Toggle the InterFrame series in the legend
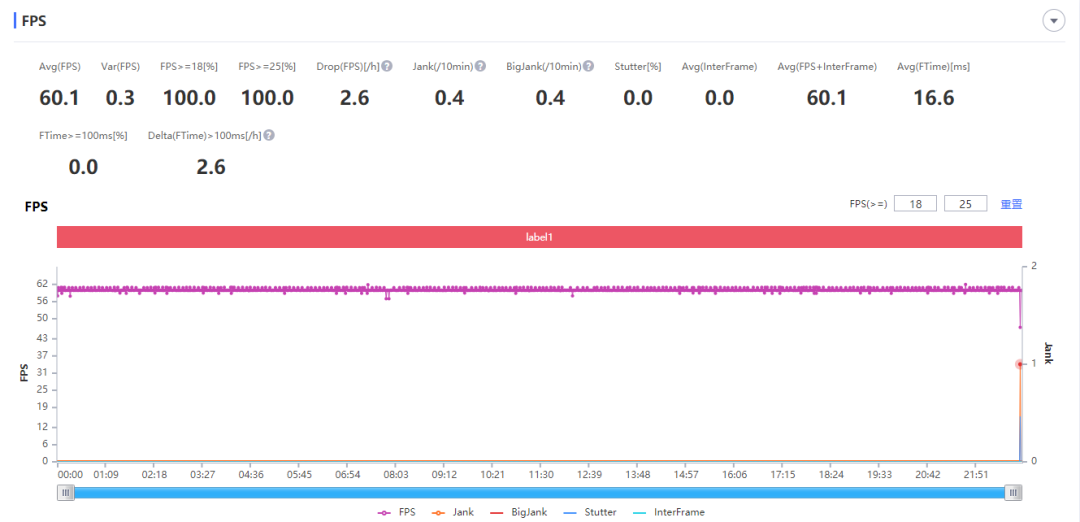1080x522 pixels. (668, 512)
